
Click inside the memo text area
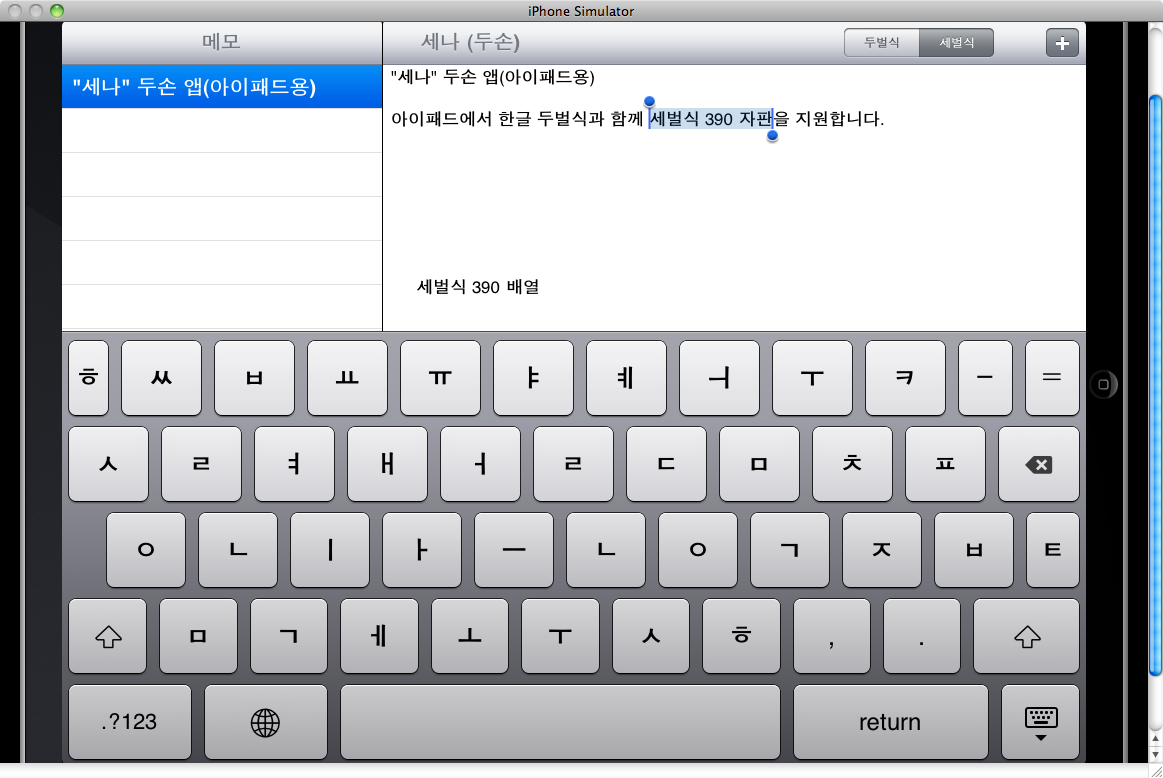(x=733, y=220)
